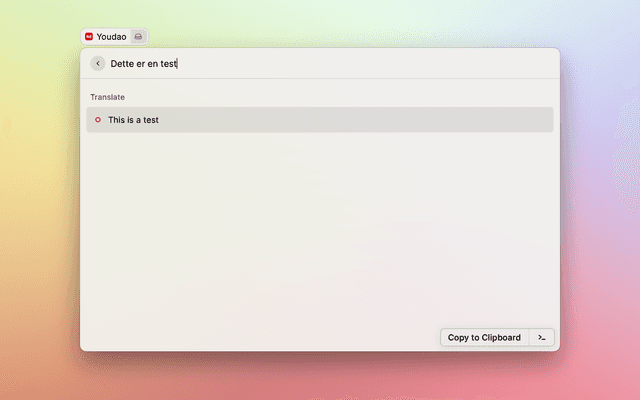
Task: Click the "Youdao" extension name label
Action: pyautogui.click(x=111, y=36)
